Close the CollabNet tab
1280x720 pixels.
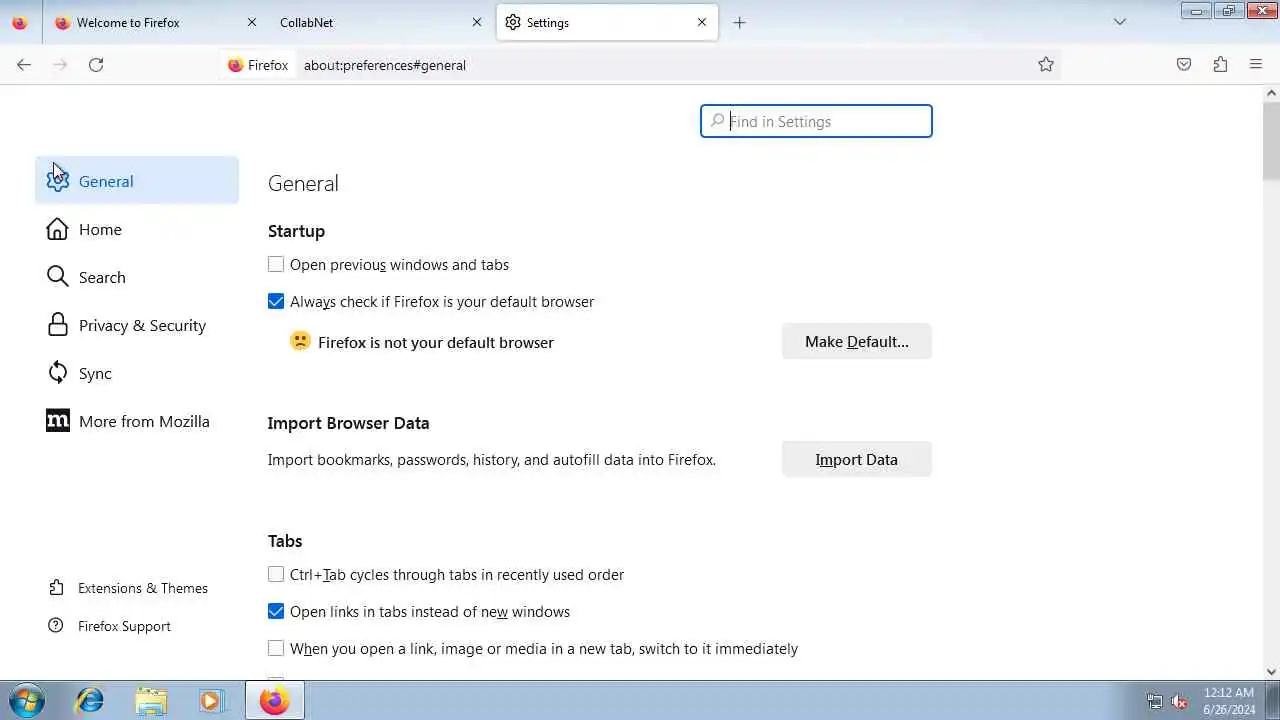[x=477, y=22]
